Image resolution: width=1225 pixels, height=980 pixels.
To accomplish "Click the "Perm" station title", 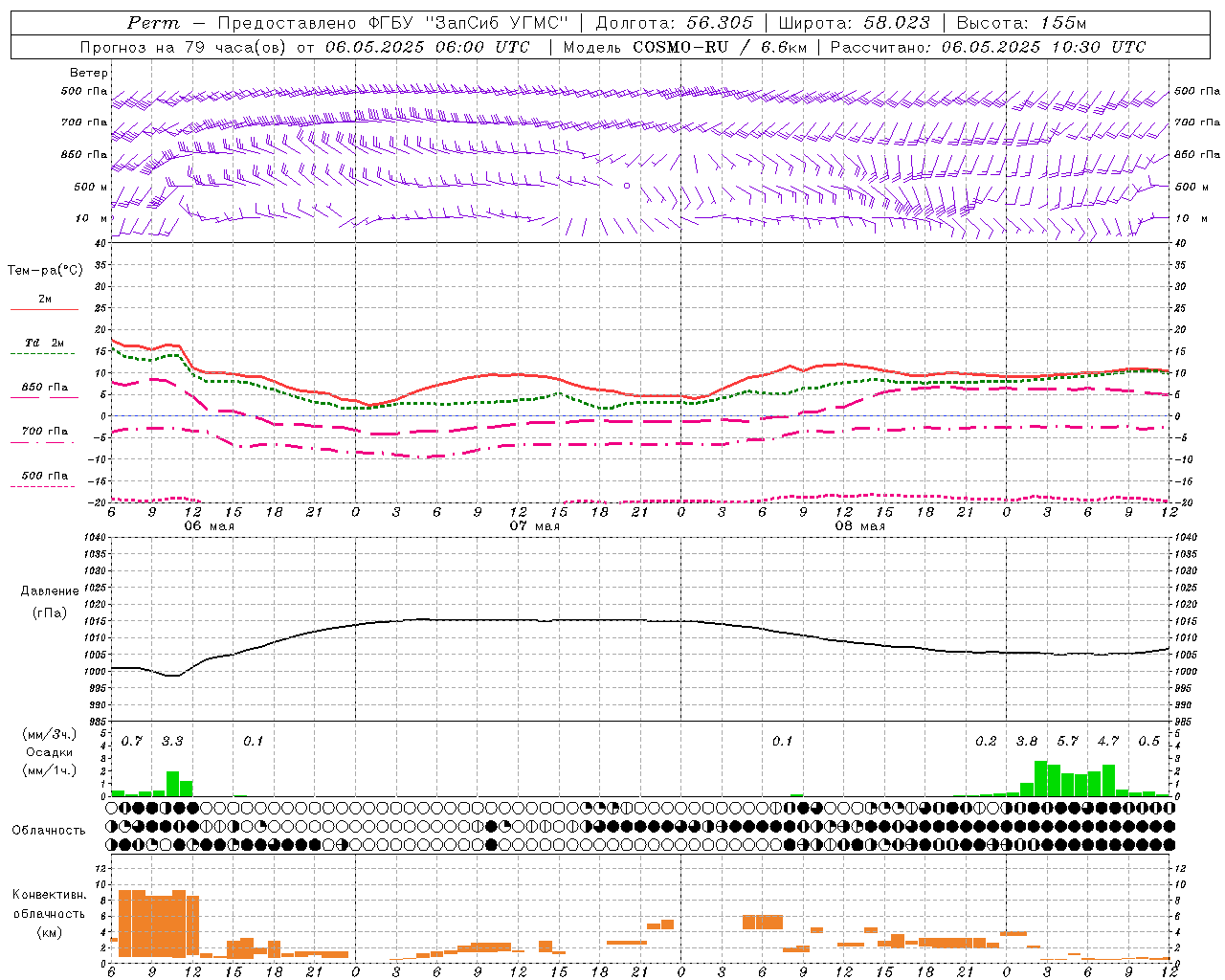I will 153,23.
